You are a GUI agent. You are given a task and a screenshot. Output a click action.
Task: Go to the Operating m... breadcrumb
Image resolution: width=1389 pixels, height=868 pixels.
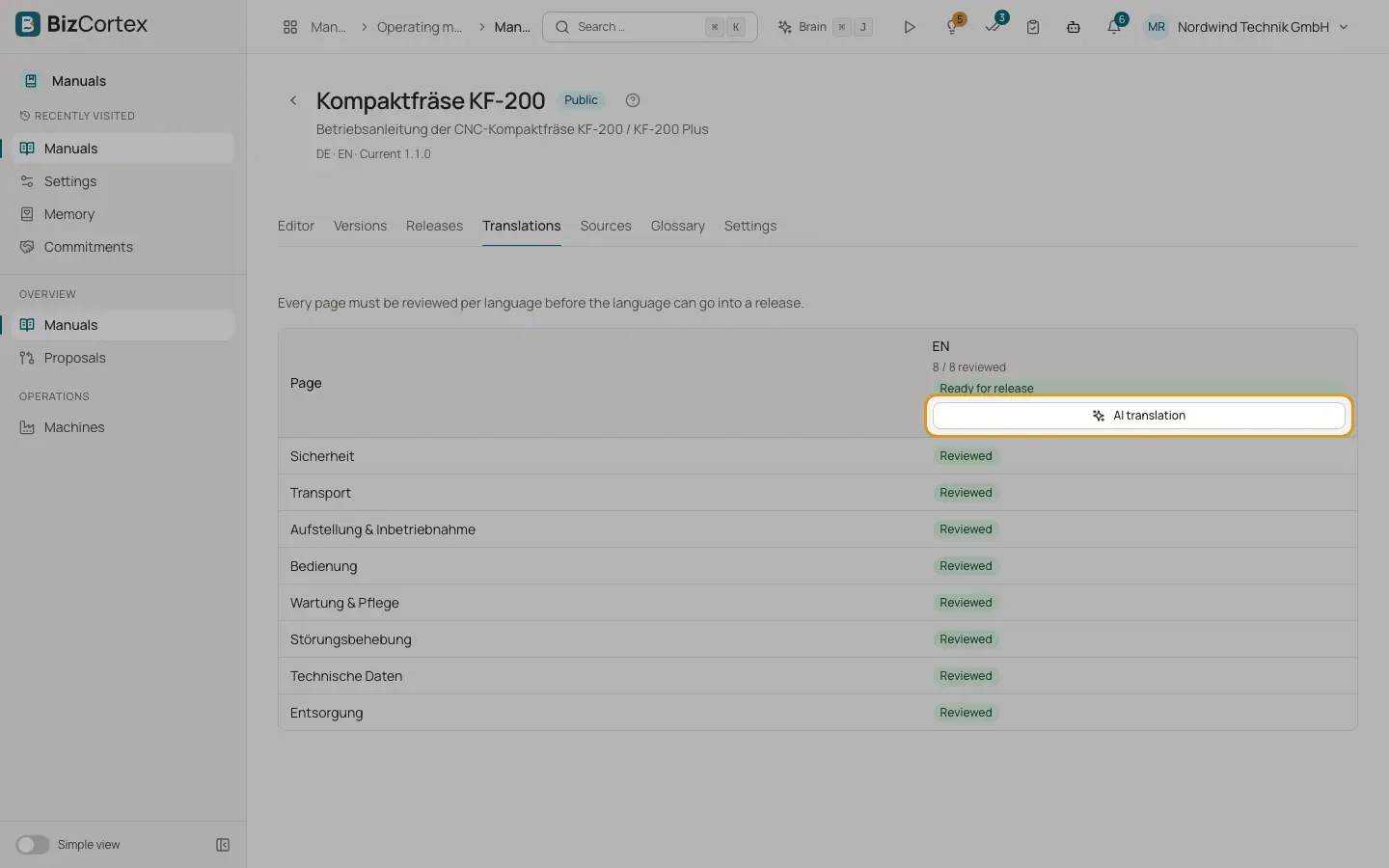[x=420, y=27]
